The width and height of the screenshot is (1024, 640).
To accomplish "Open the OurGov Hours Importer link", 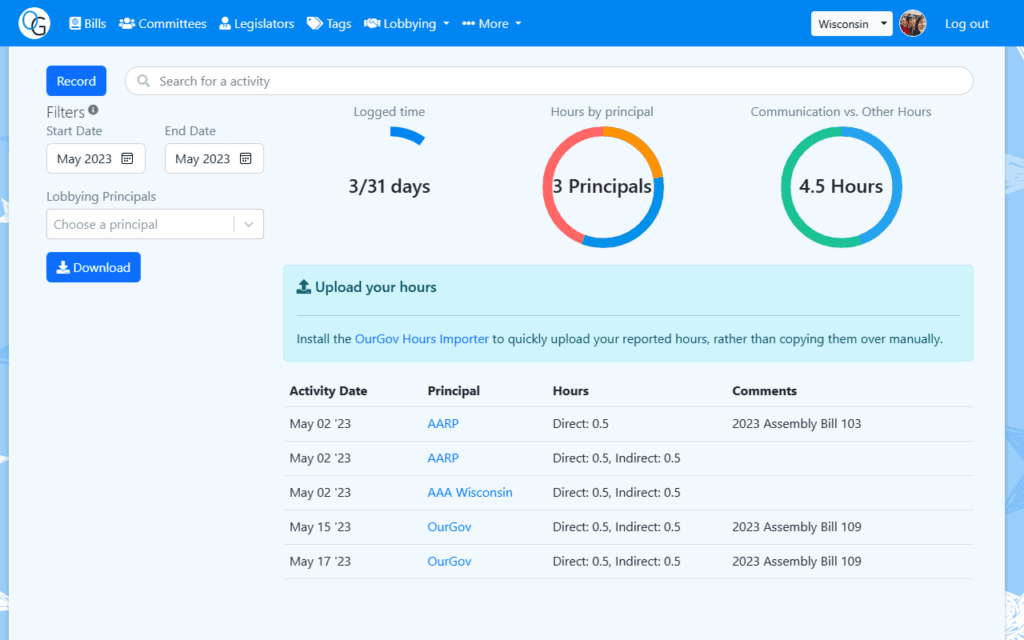I will 422,339.
